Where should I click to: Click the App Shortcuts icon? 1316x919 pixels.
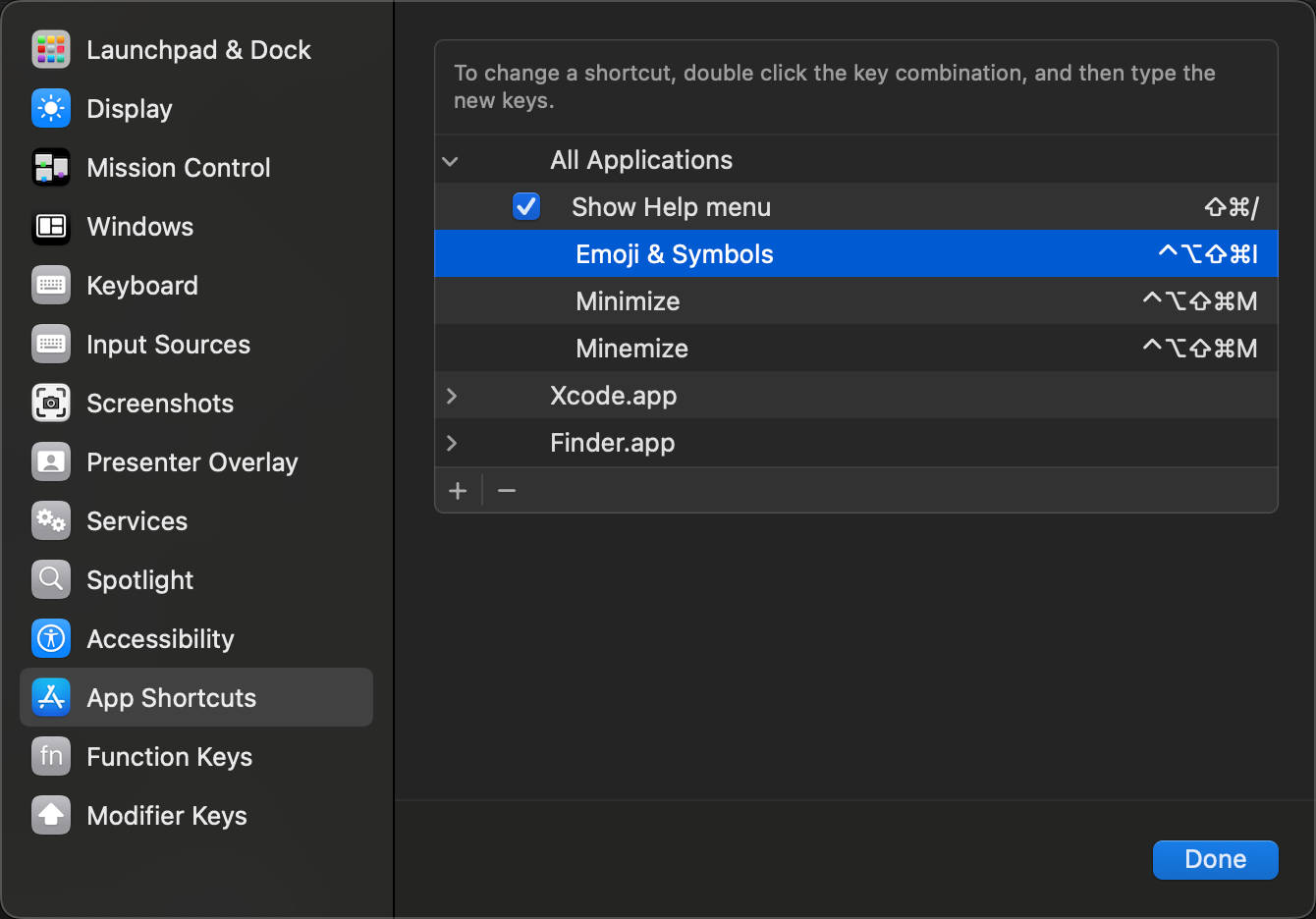(51, 698)
